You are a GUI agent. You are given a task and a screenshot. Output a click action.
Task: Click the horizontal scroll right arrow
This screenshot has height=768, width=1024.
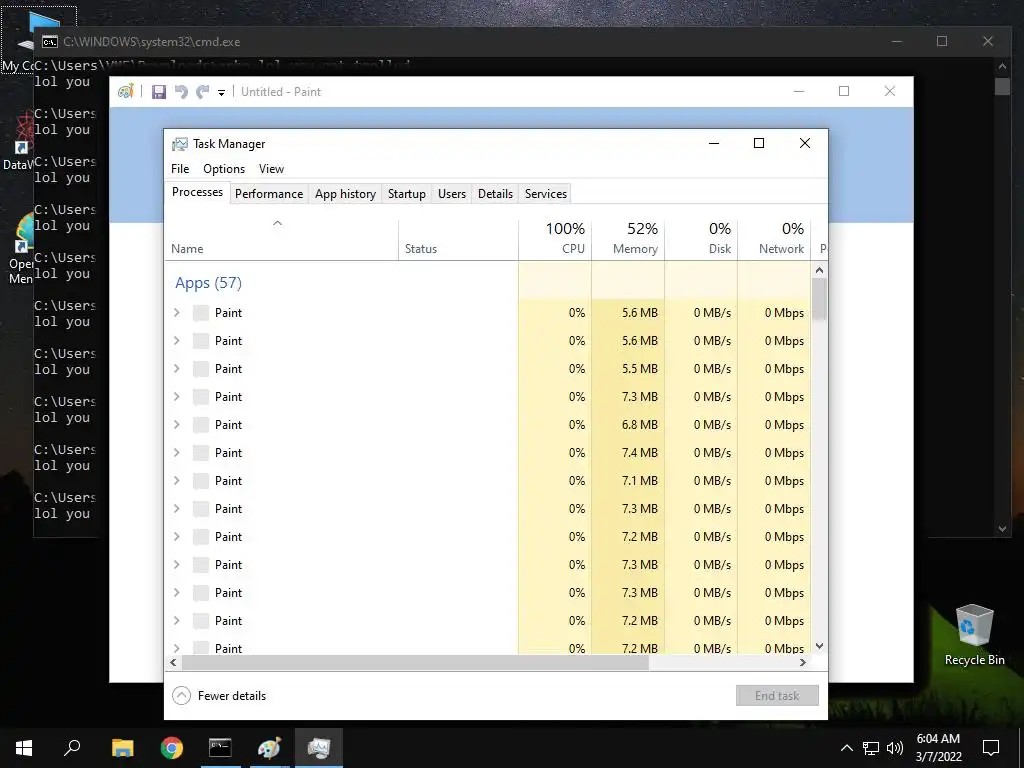803,663
